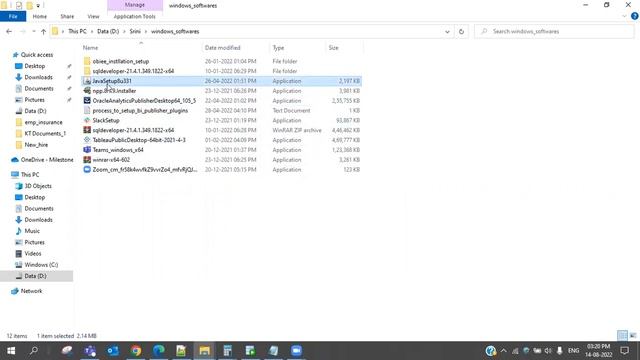The width and height of the screenshot is (640, 360).
Task: Open Microsoft Teams from the taskbar
Action: 90,351
